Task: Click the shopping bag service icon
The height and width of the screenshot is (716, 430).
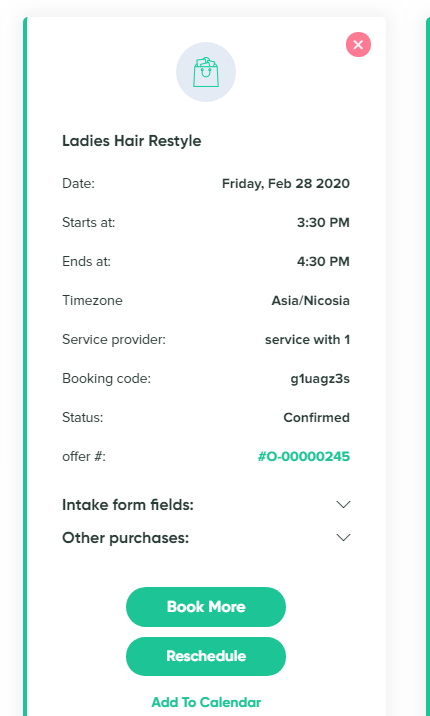Action: [x=206, y=72]
